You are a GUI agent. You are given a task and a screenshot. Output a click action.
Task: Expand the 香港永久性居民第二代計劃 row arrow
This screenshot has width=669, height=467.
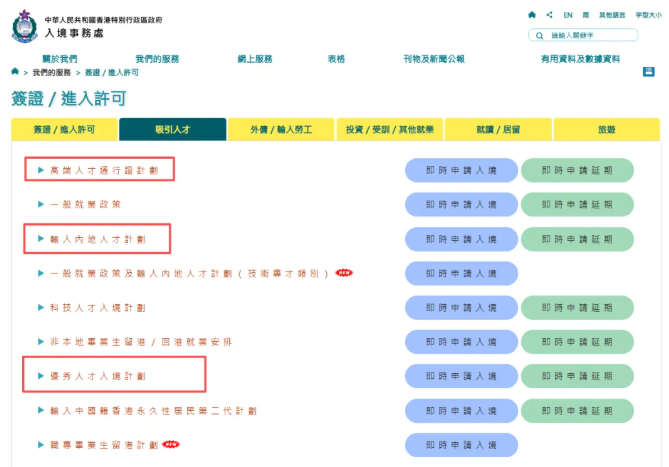(x=41, y=410)
